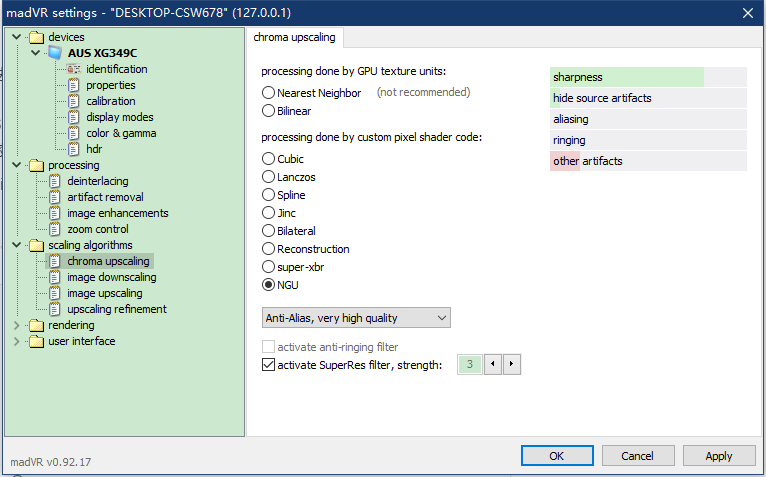
Task: Switch to chroma upscaling tab
Action: 295,38
